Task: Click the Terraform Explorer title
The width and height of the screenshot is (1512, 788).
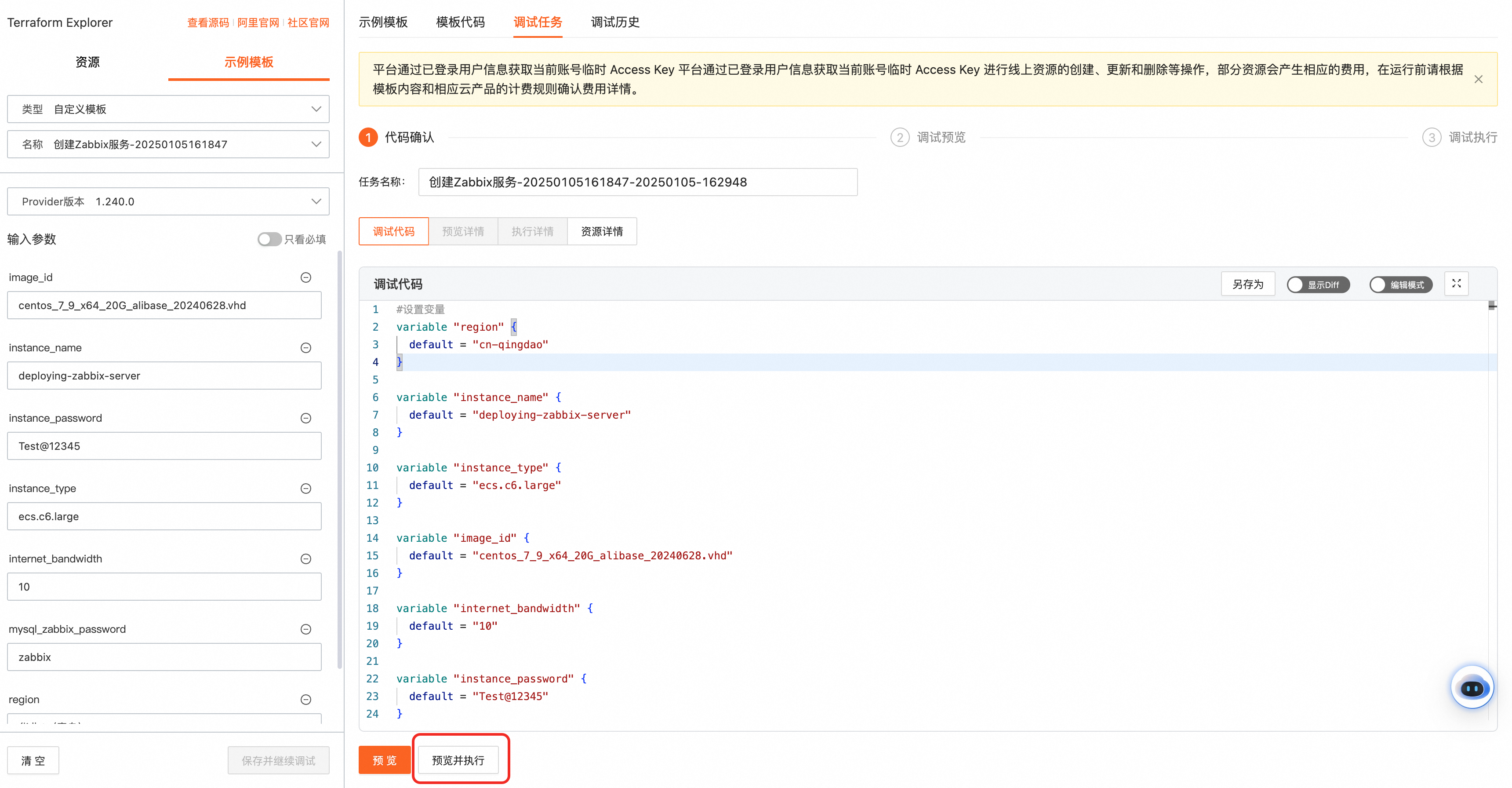Action: pos(60,23)
